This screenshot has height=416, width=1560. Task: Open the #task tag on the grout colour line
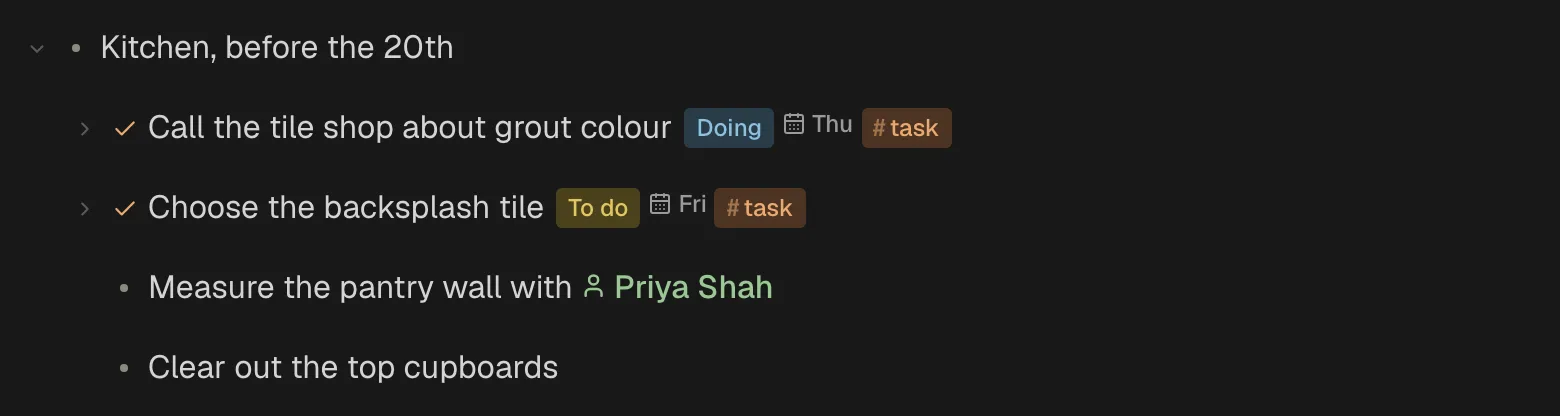point(907,128)
